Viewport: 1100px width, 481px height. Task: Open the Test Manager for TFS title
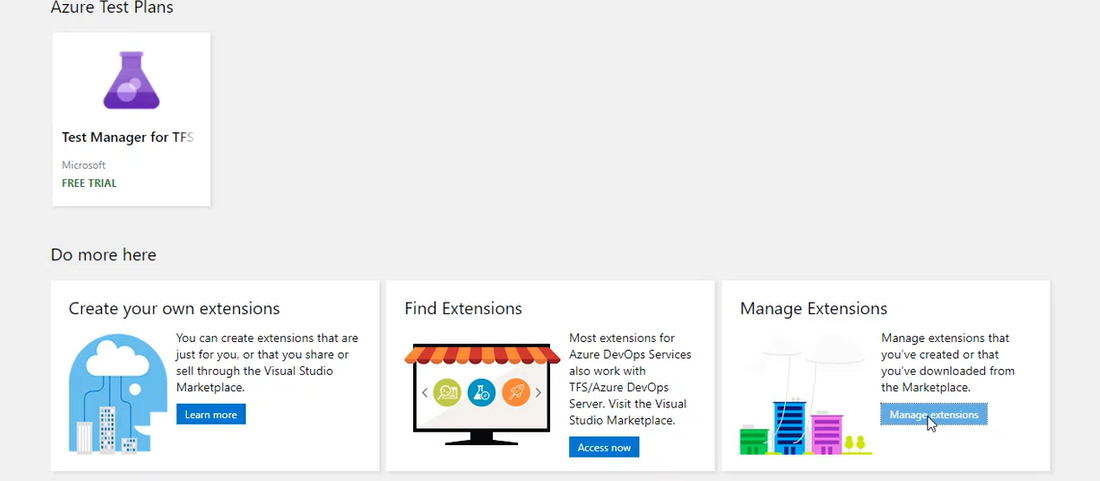click(128, 137)
